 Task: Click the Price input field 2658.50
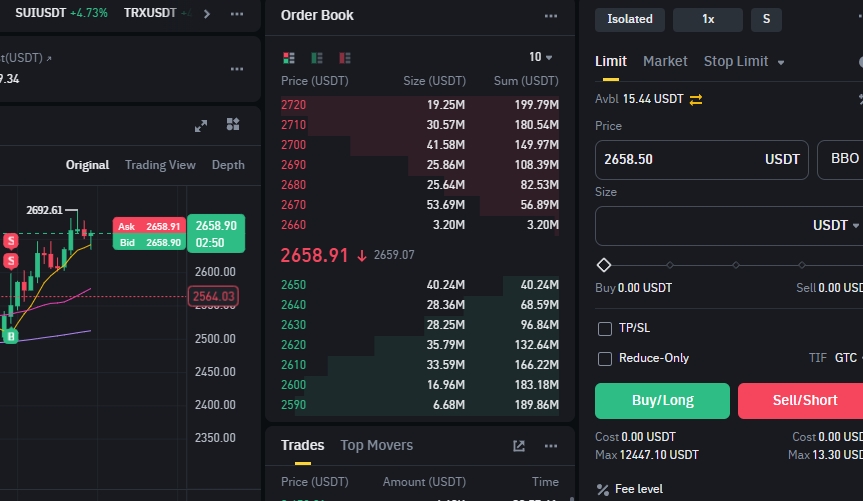click(701, 160)
